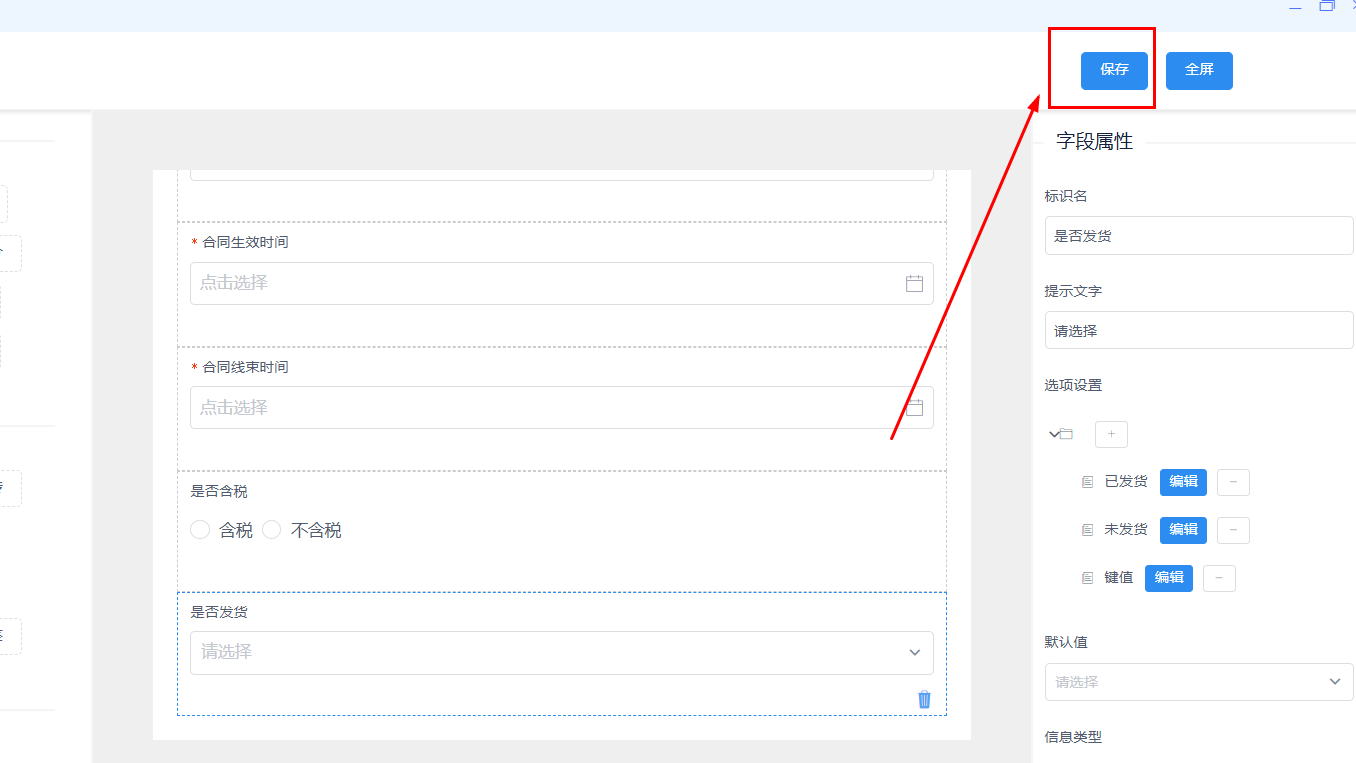The height and width of the screenshot is (763, 1356).
Task: Add a new option with the plus button
Action: [1111, 434]
